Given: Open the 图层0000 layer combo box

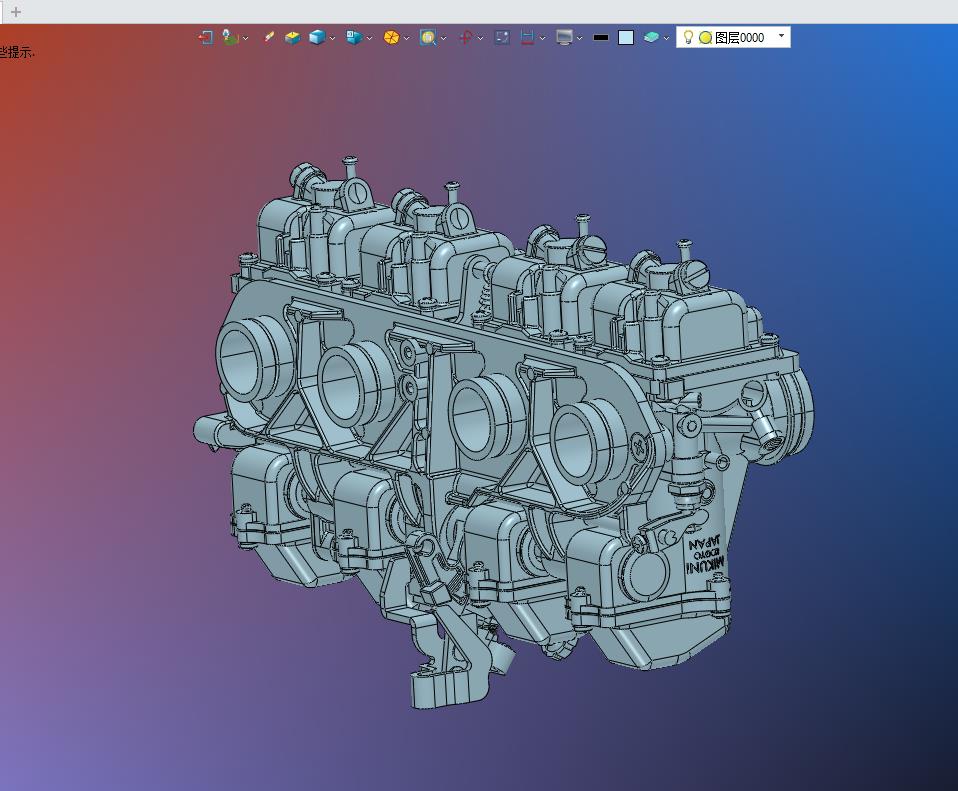Looking at the screenshot, I should tap(733, 37).
